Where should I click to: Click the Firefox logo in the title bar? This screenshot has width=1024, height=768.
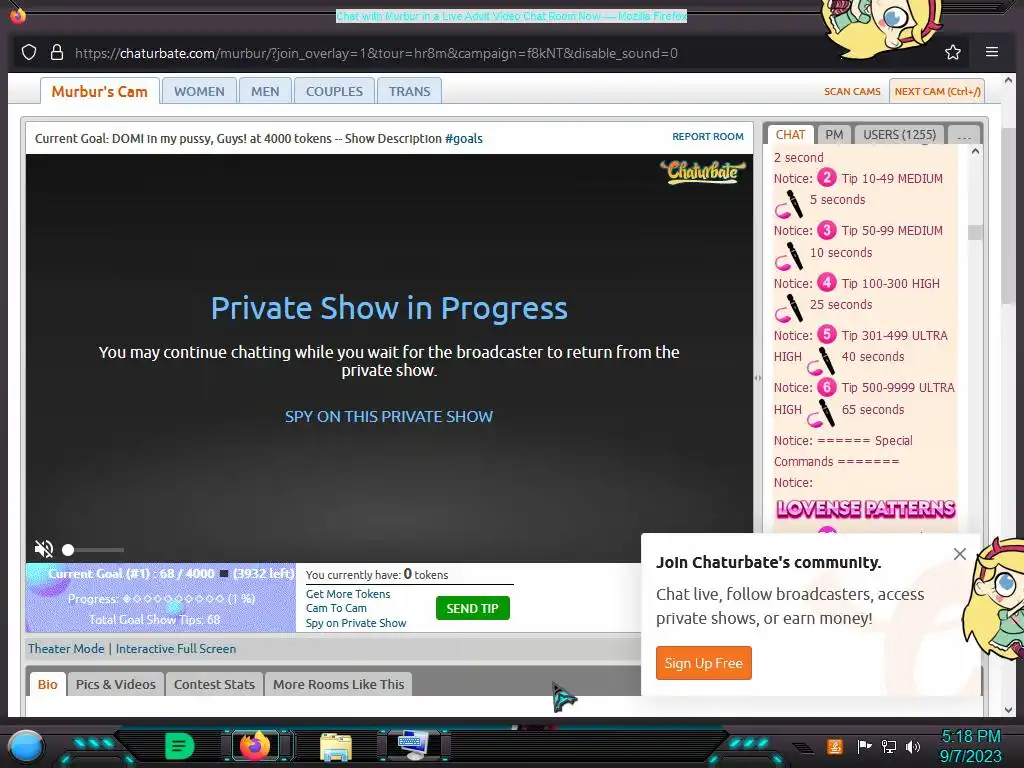18,14
